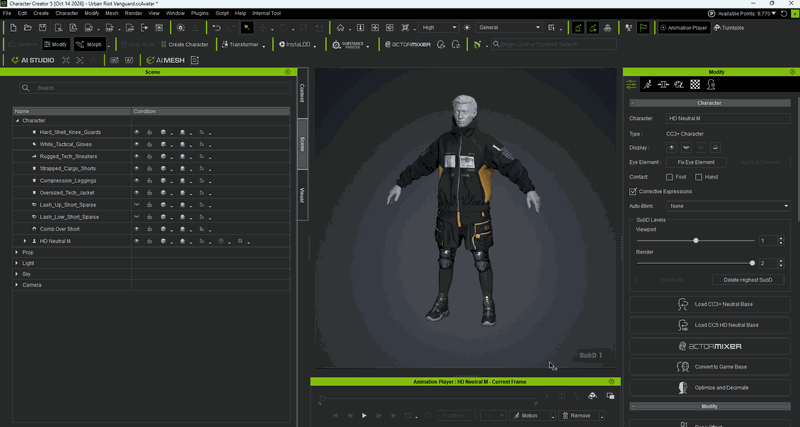Toggle Comb Over Short hair visibility
800x427 pixels.
[136, 229]
